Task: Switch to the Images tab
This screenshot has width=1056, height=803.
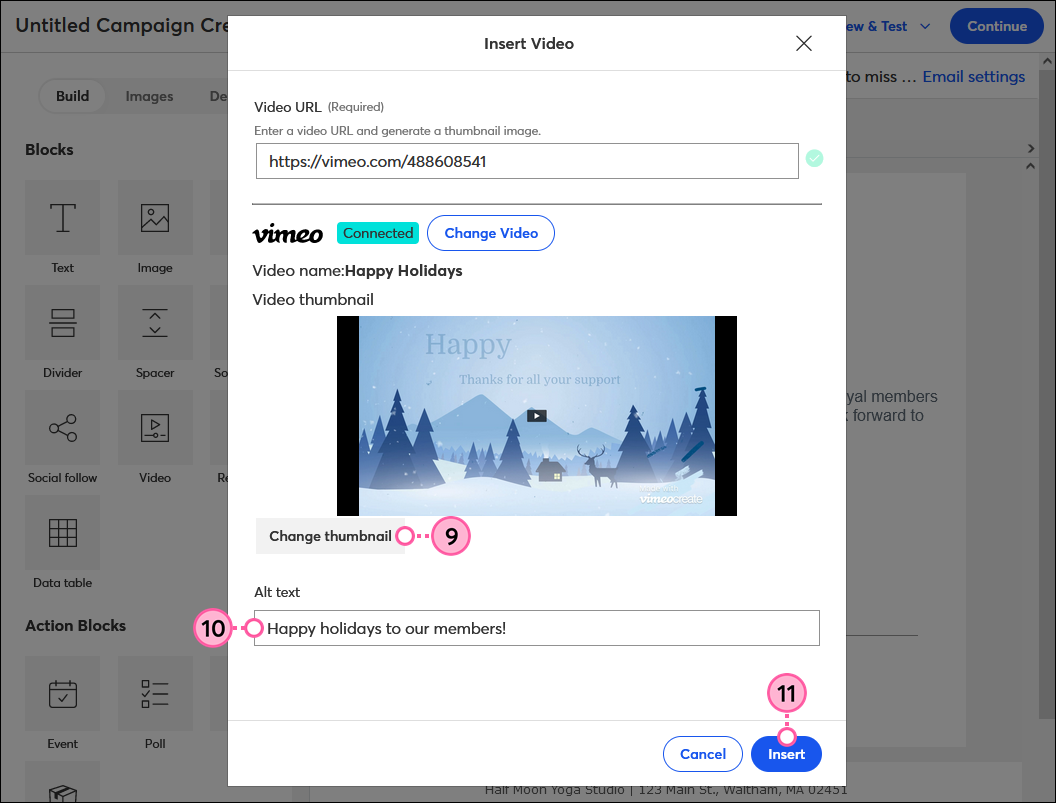Action: coord(149,96)
